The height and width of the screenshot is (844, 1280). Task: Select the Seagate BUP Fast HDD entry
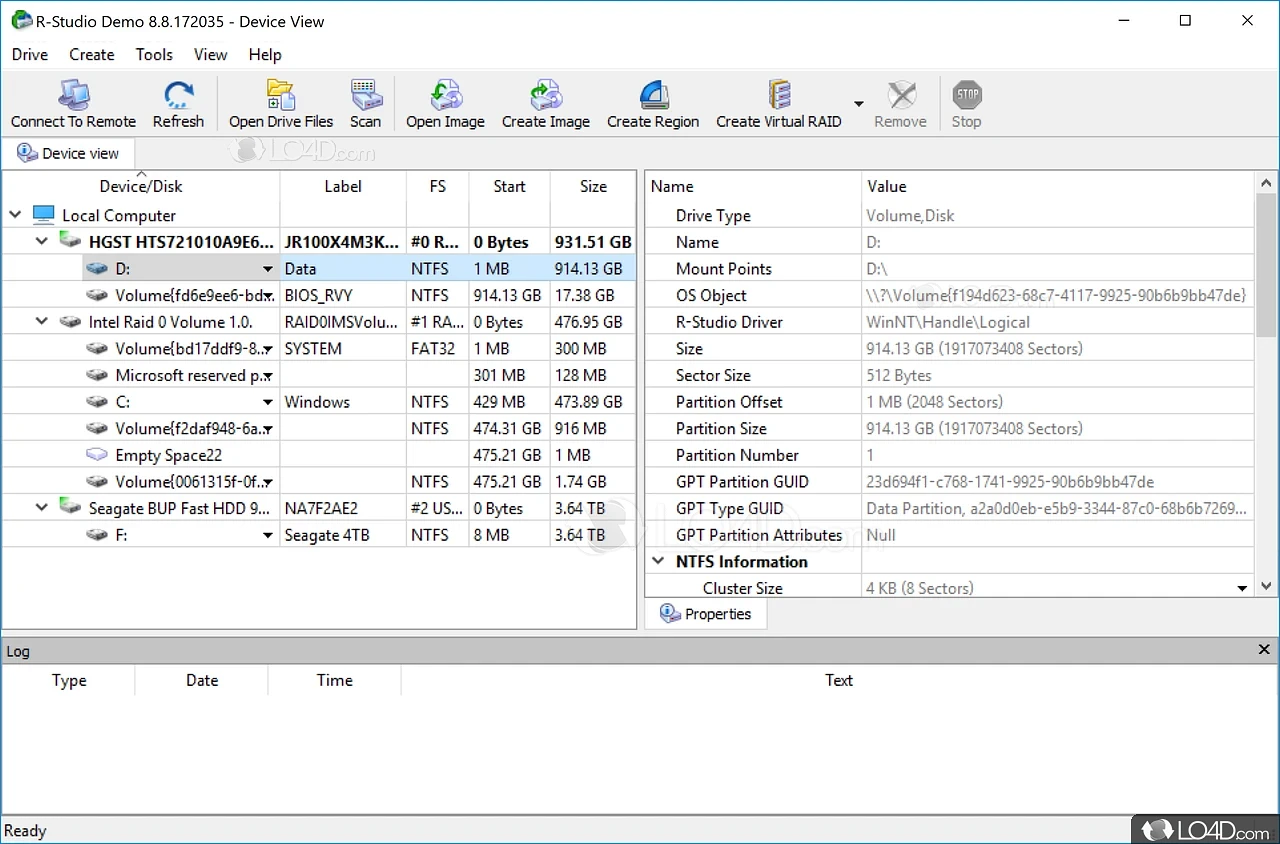pyautogui.click(x=150, y=507)
